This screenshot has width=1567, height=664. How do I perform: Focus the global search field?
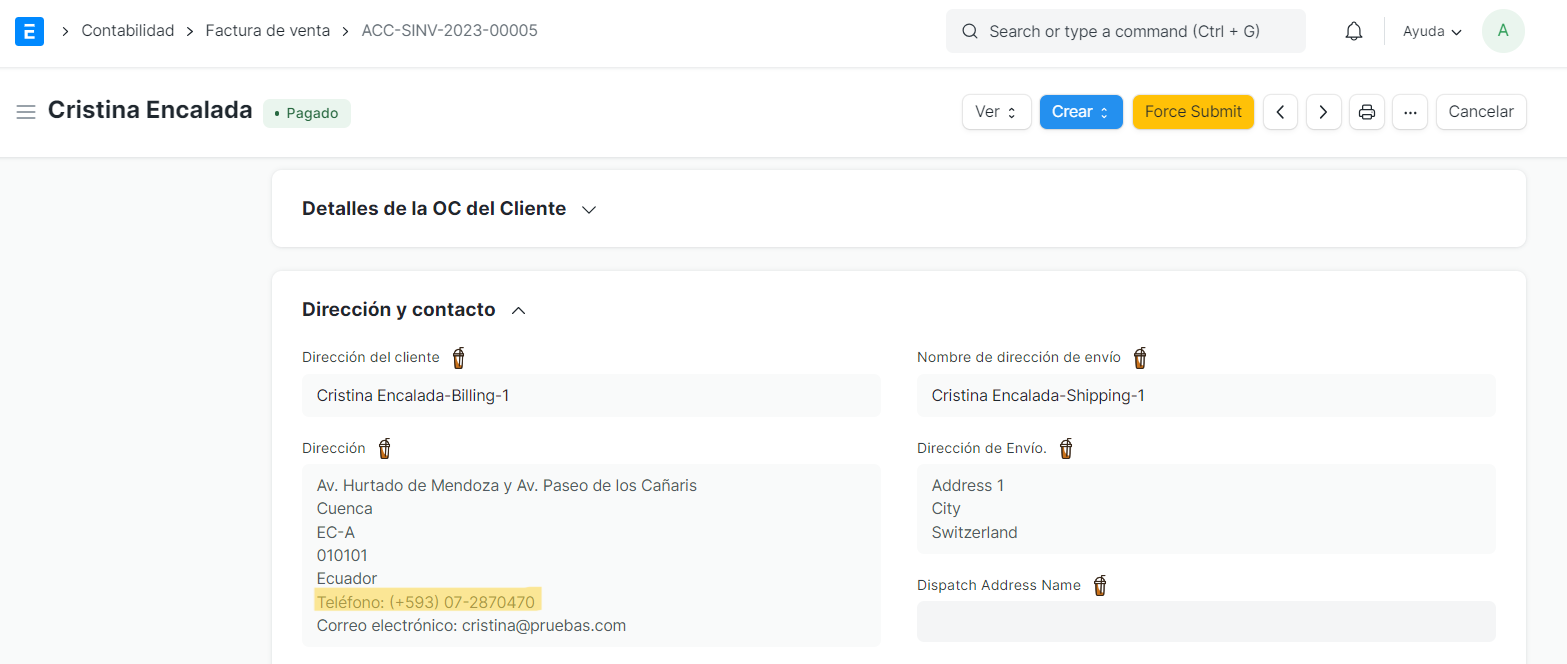point(1125,31)
